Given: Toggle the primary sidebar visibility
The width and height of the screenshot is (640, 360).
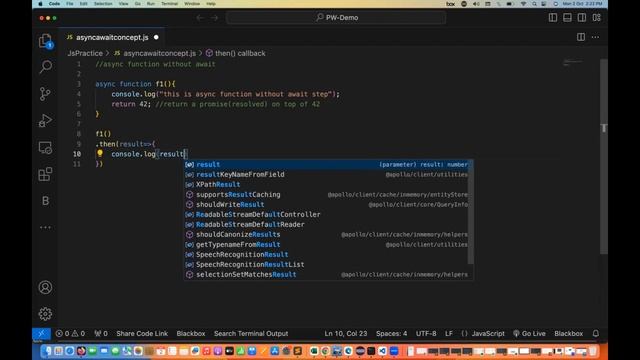Looking at the screenshot, I should coord(553,18).
